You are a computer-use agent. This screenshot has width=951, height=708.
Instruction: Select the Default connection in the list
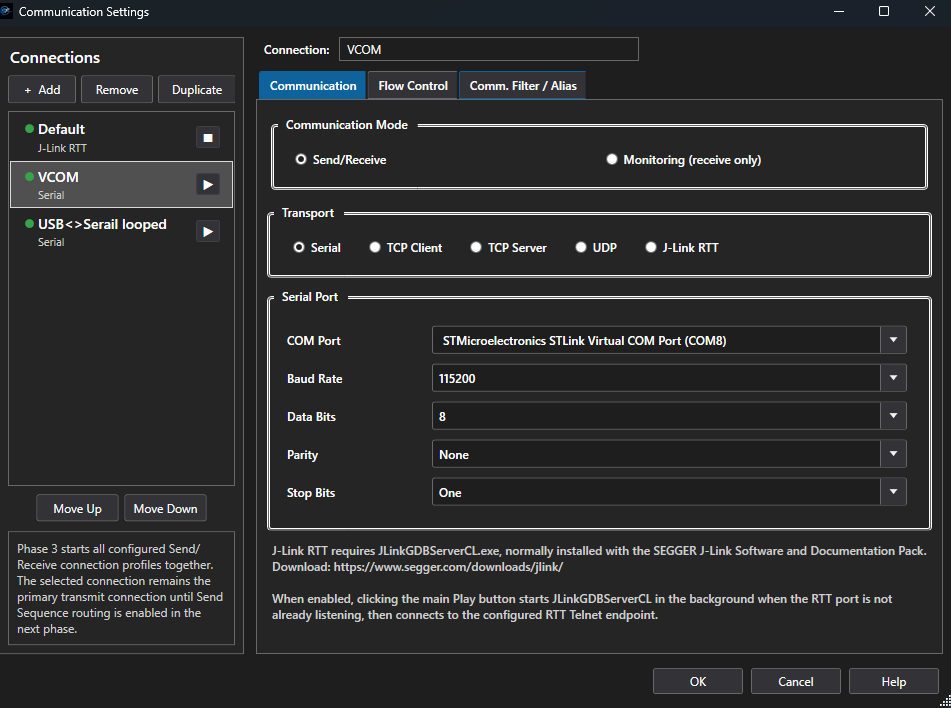tap(121, 137)
